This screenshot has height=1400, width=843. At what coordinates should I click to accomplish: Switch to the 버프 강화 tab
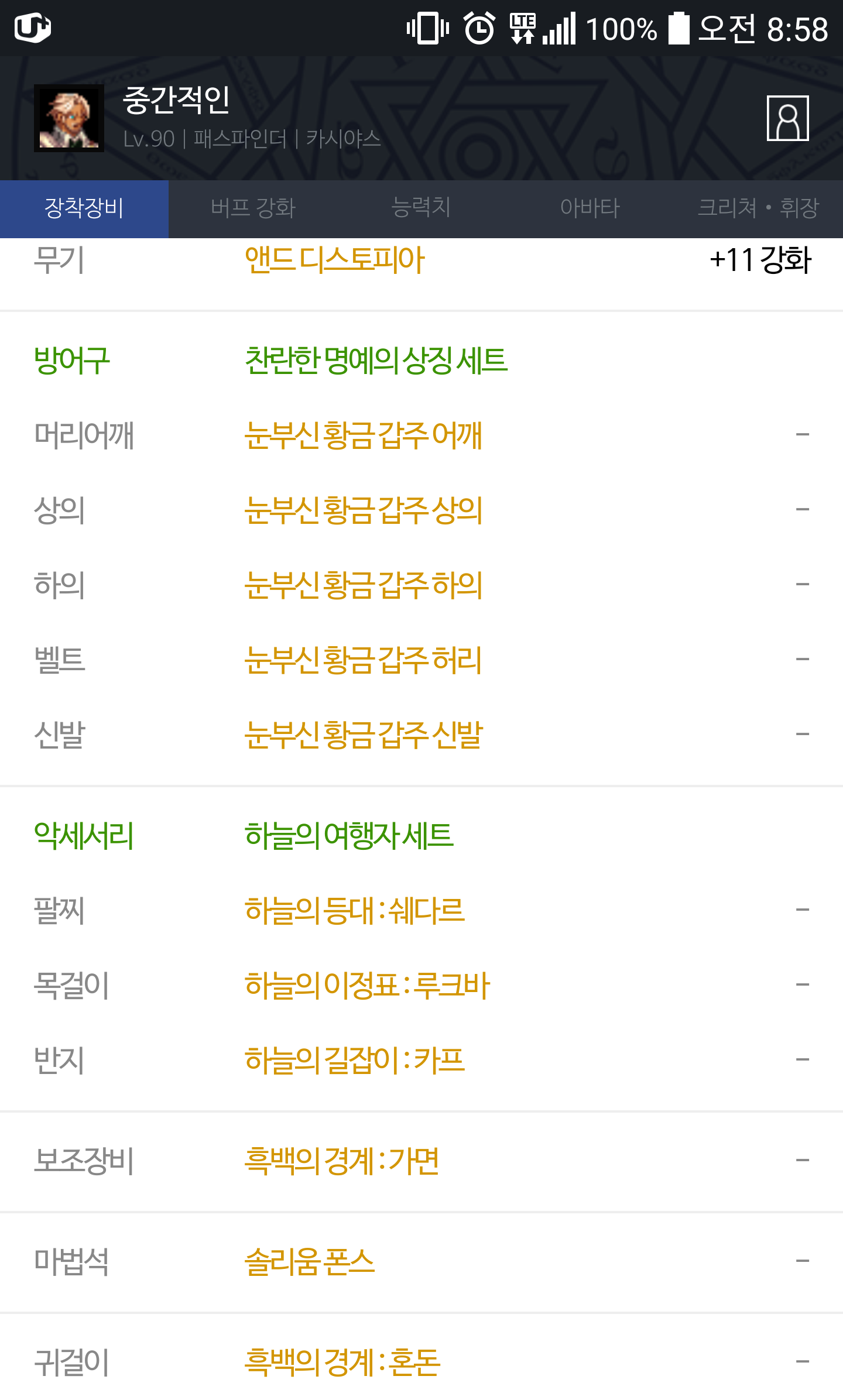253,208
